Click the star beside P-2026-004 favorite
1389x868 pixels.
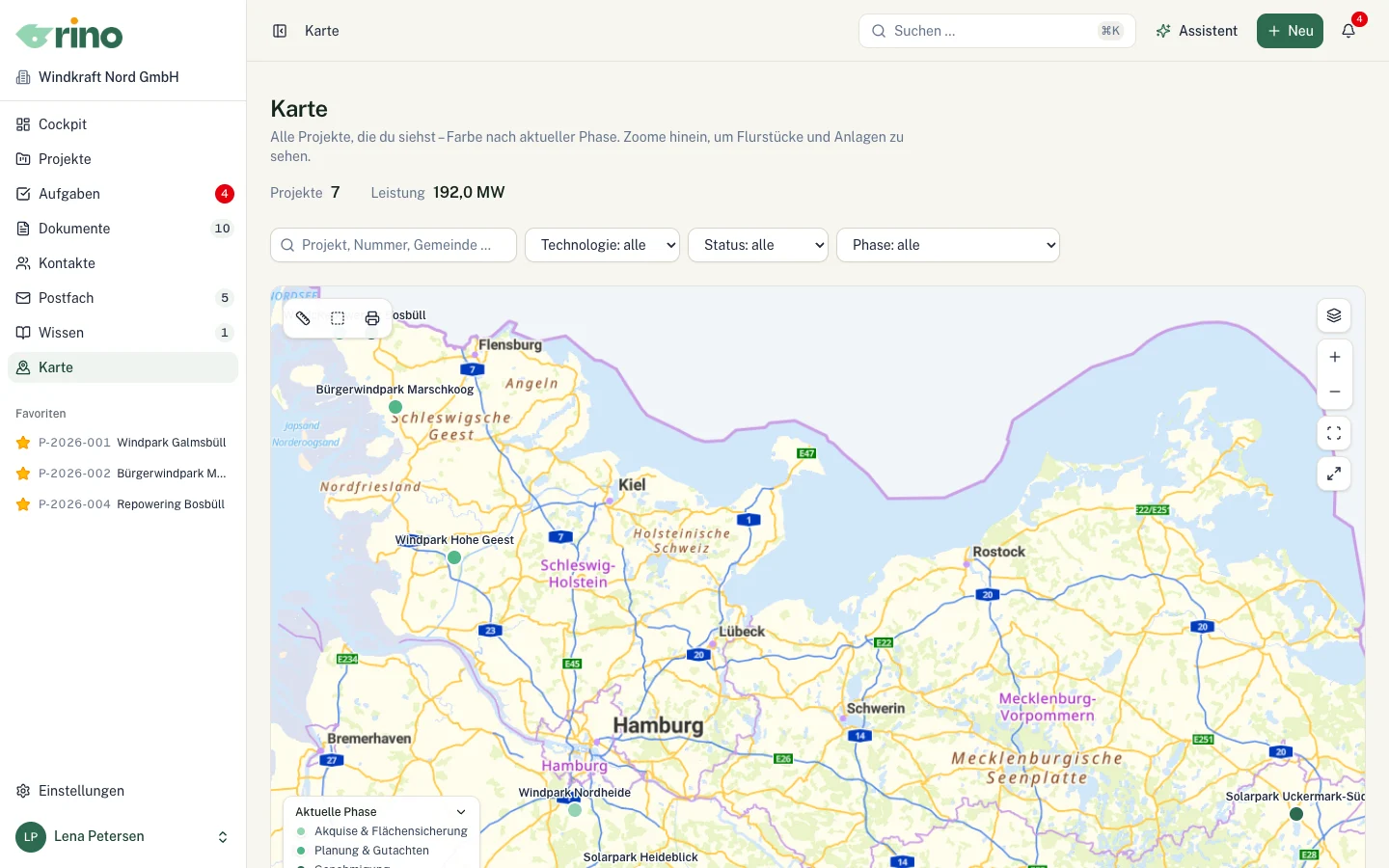pos(23,504)
